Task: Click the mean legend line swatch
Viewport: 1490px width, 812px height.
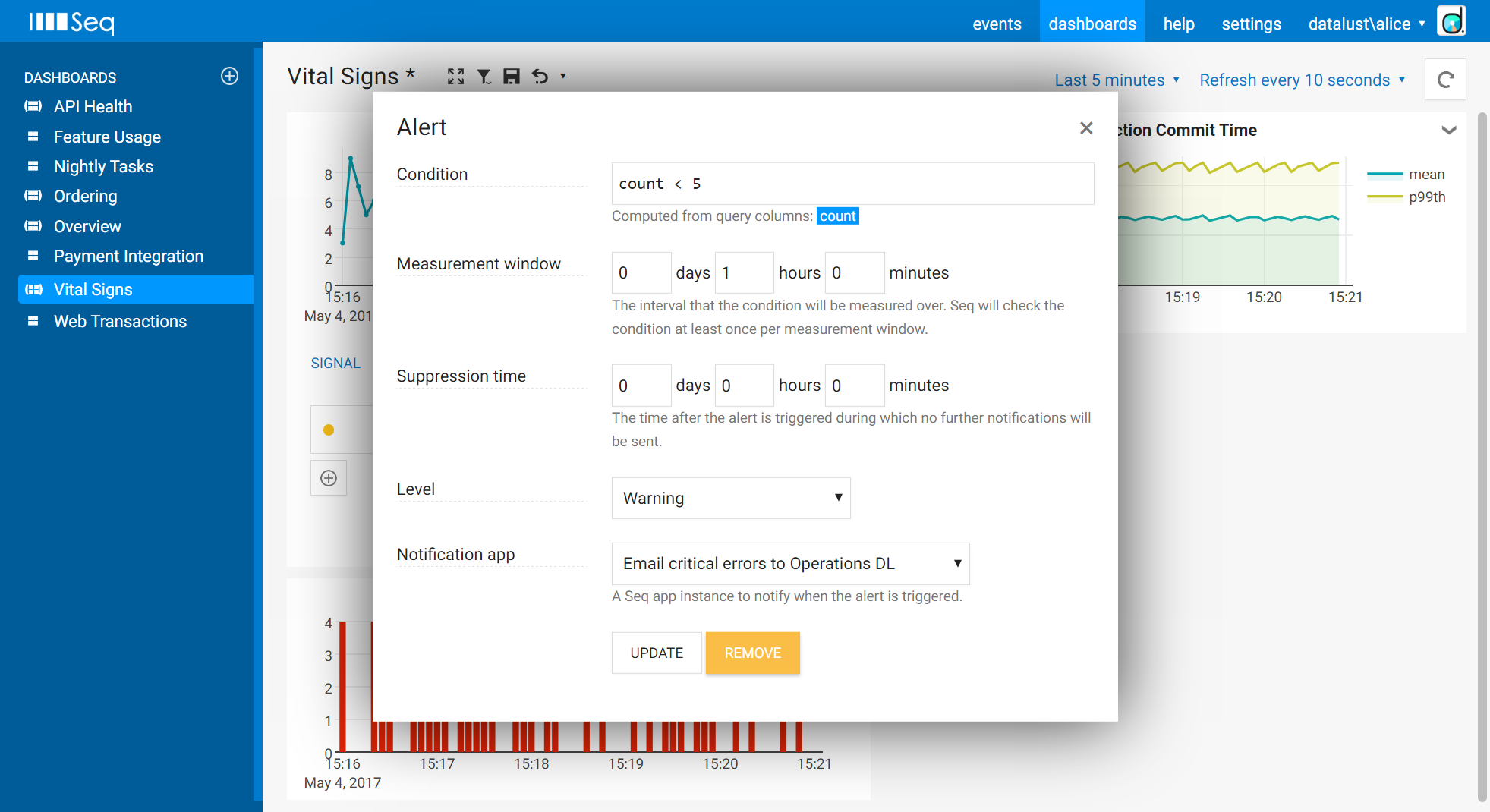Action: pos(1384,175)
